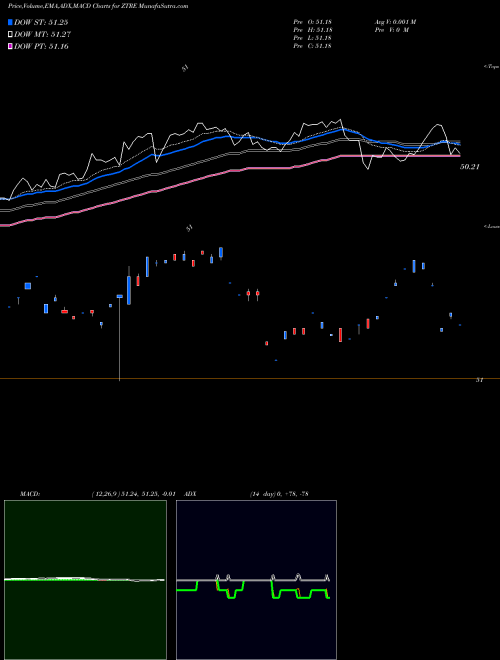This screenshot has width=500, height=660.
Task: Click the 'ADX' panel heading
Action: coord(191,494)
